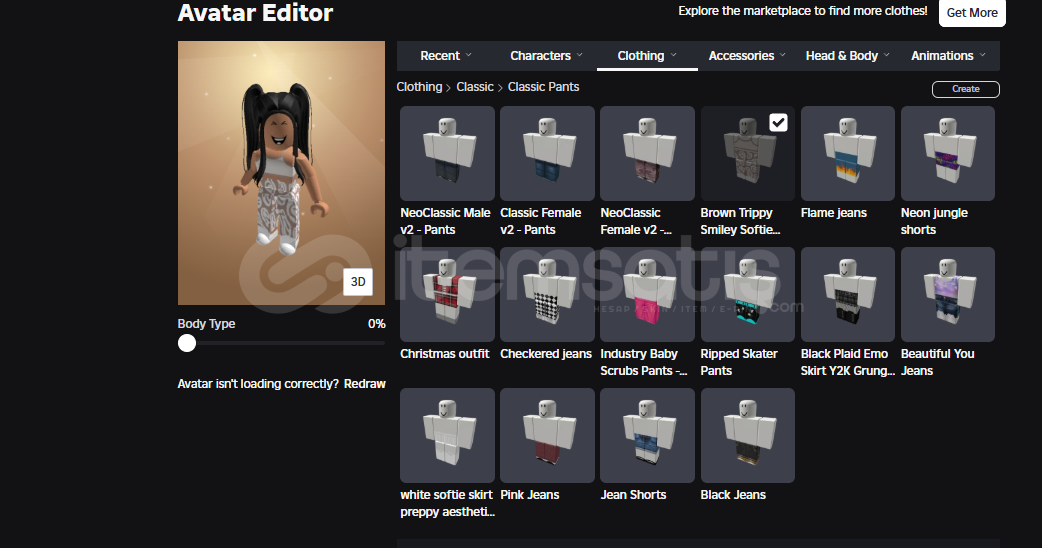Click the Body Type slider handle

(187, 343)
